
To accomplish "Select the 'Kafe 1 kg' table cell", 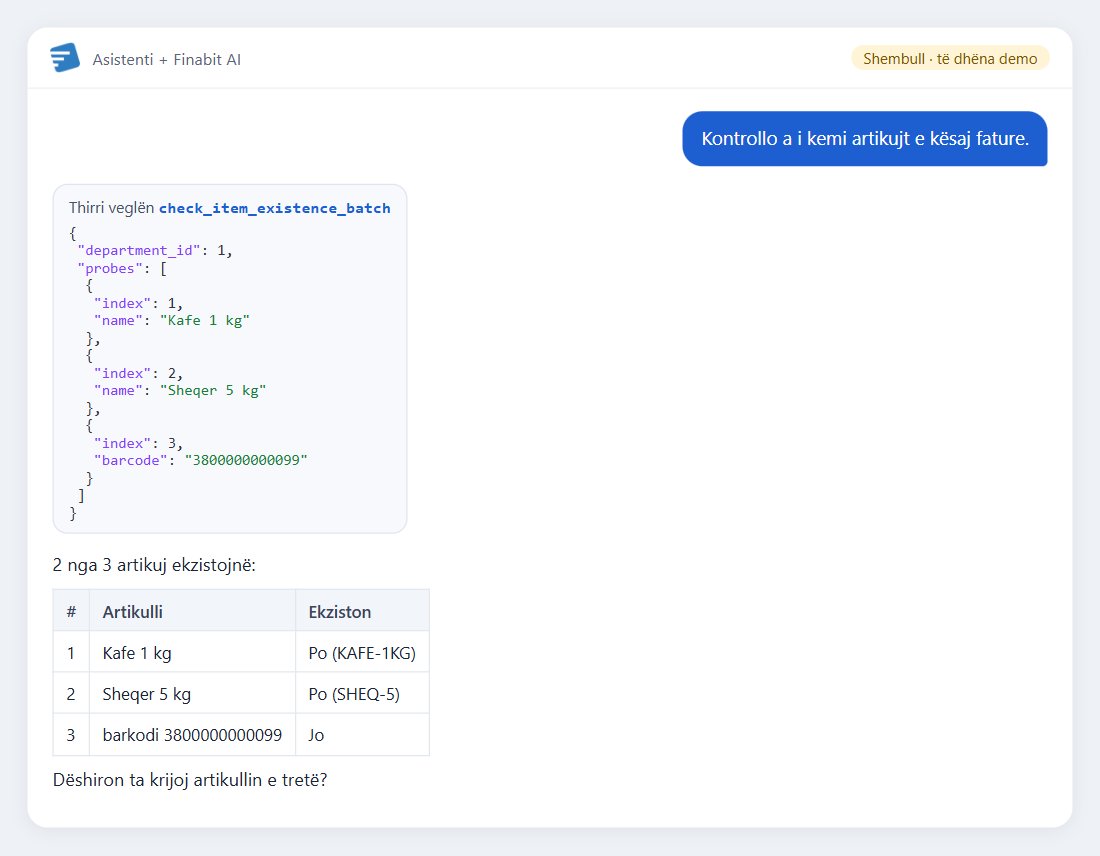I will [192, 653].
